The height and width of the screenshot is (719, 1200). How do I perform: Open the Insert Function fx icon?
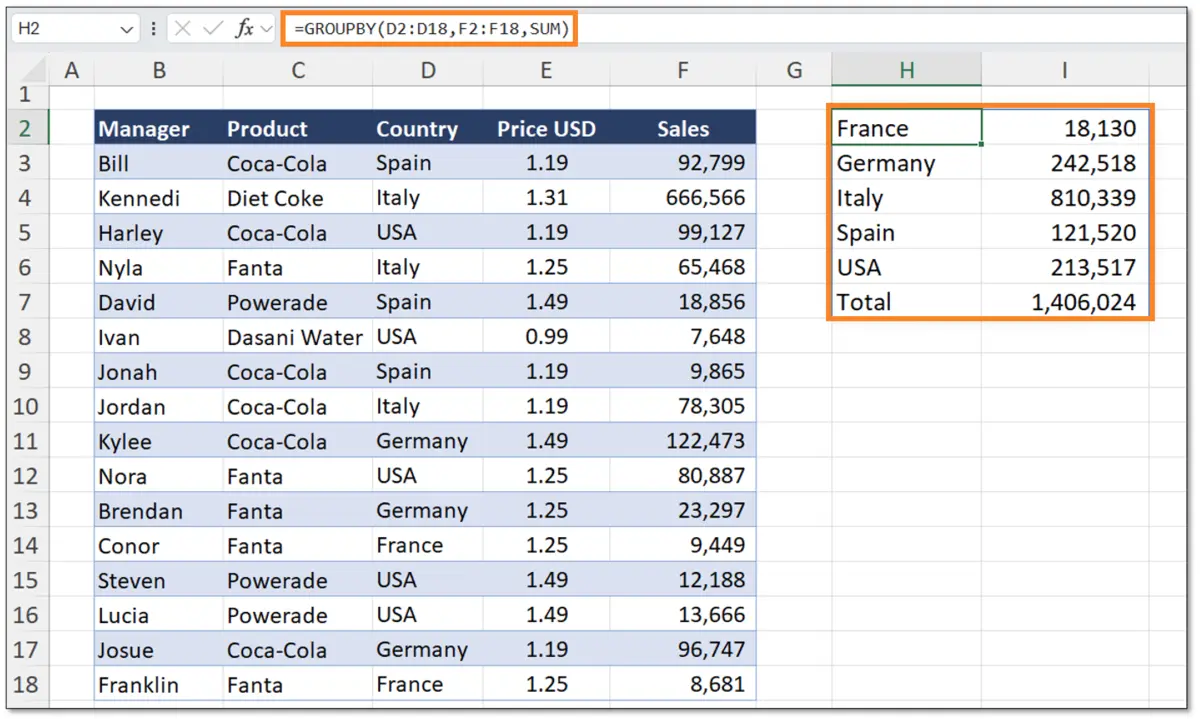coord(244,30)
